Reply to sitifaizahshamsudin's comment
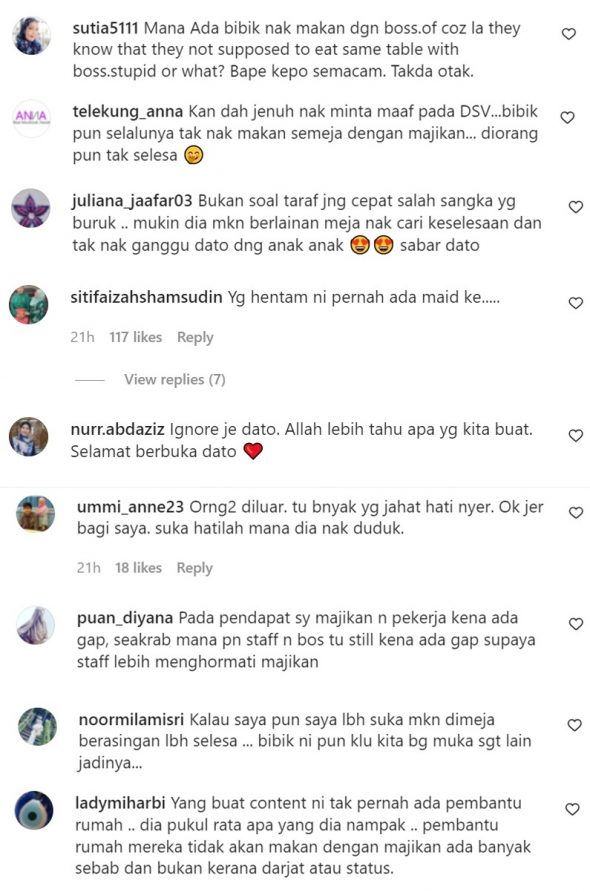 click(195, 337)
